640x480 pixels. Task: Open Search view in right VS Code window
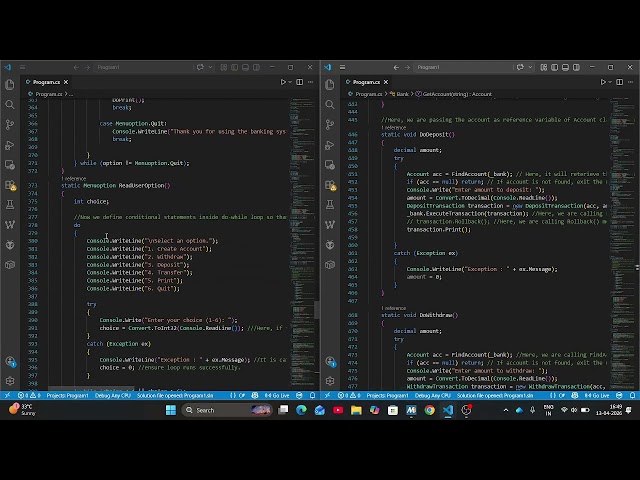[330, 104]
